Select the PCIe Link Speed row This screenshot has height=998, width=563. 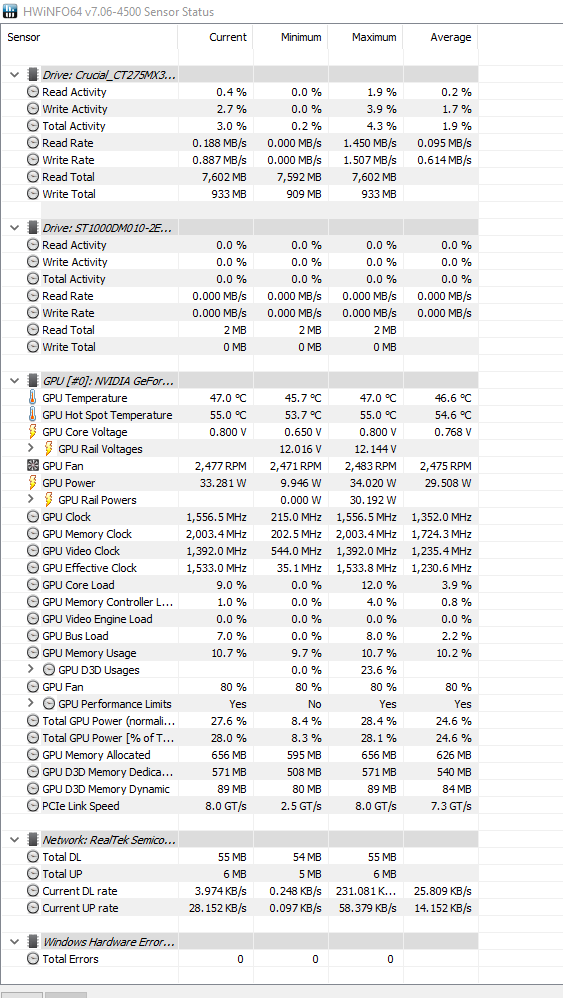(239, 806)
